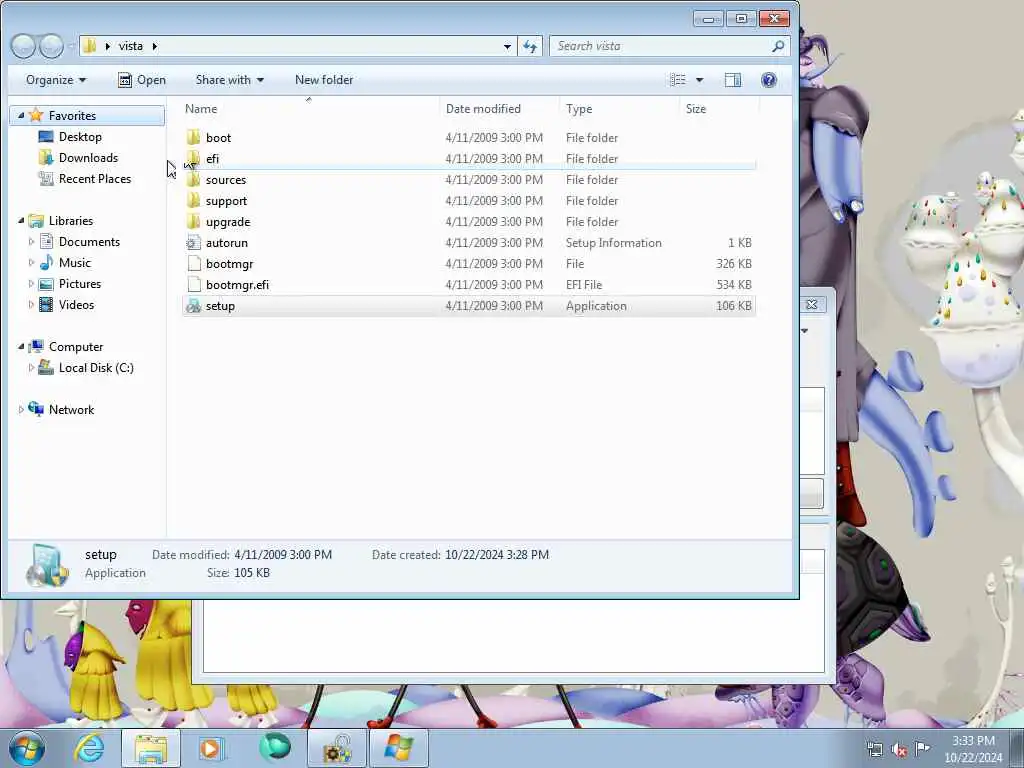Expand Local Disk (C:) node
1024x768 pixels.
click(x=31, y=368)
